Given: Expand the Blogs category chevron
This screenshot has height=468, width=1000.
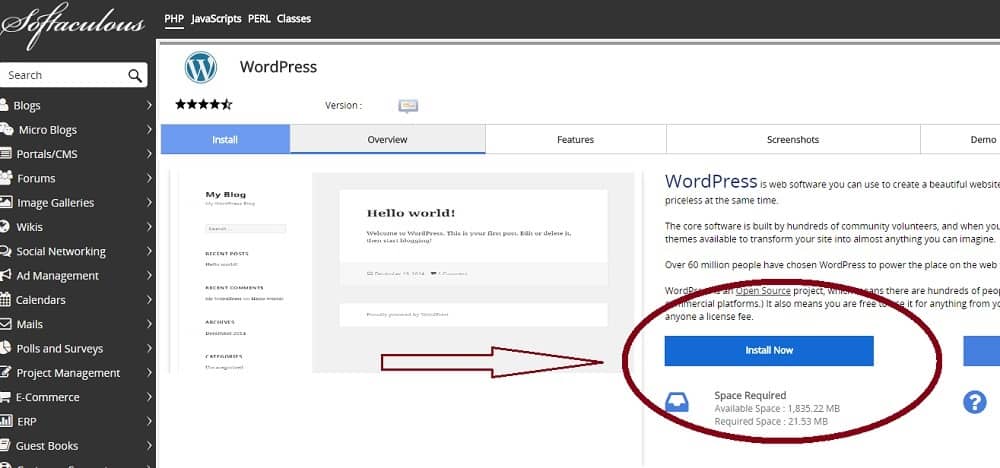Looking at the screenshot, I should pos(149,105).
